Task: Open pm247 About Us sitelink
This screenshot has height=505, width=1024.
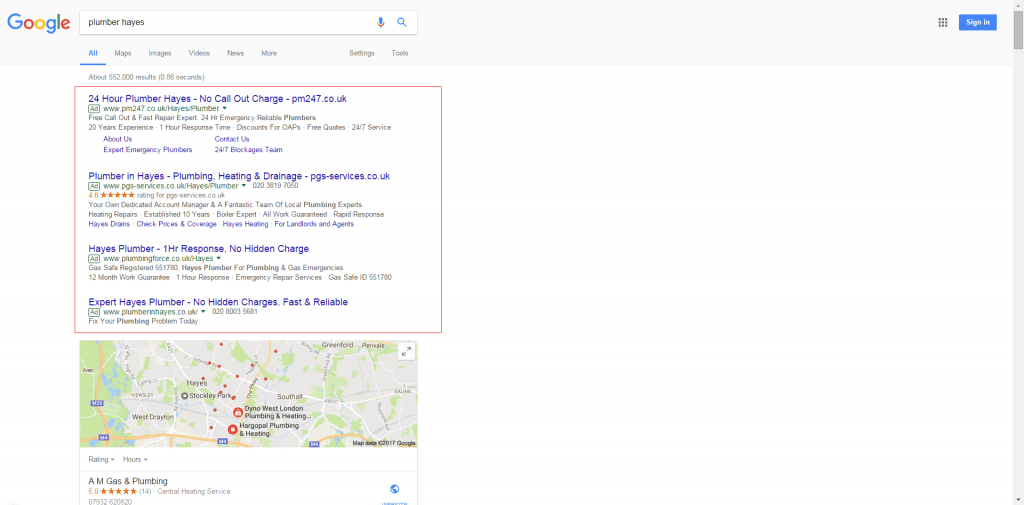Action: (118, 139)
